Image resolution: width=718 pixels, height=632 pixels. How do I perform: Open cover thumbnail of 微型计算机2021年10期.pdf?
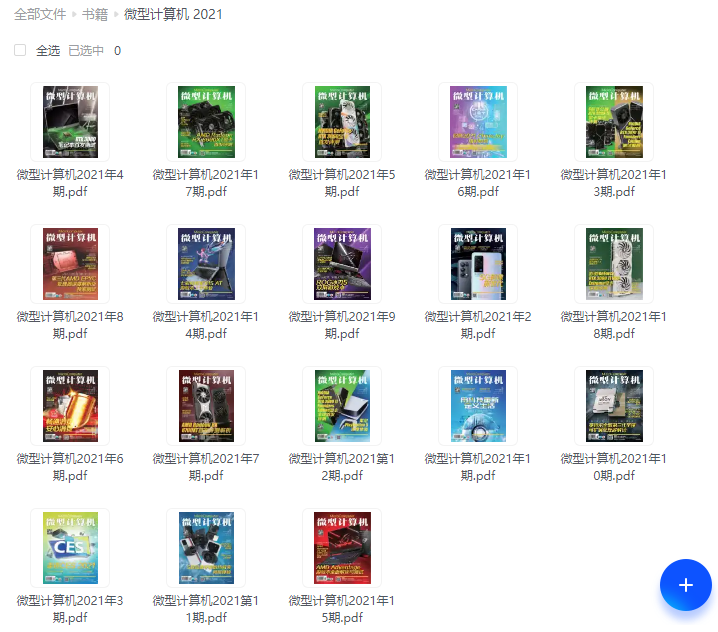(614, 406)
